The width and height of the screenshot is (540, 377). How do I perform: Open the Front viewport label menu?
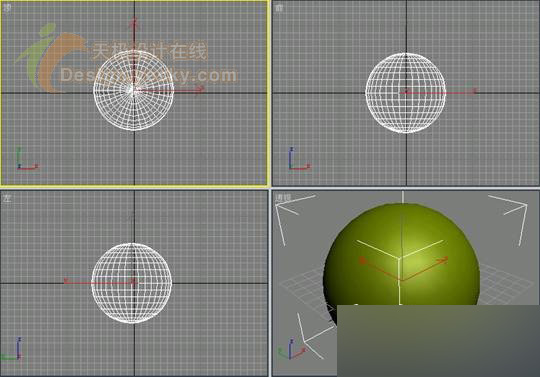(x=279, y=8)
